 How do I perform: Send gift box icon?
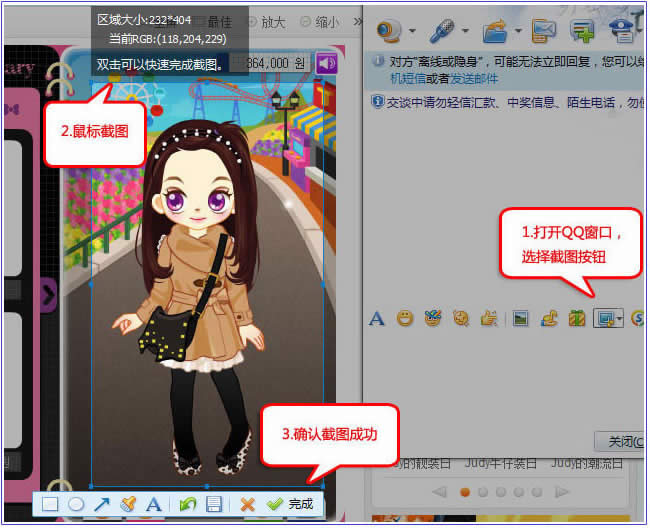pyautogui.click(x=577, y=318)
